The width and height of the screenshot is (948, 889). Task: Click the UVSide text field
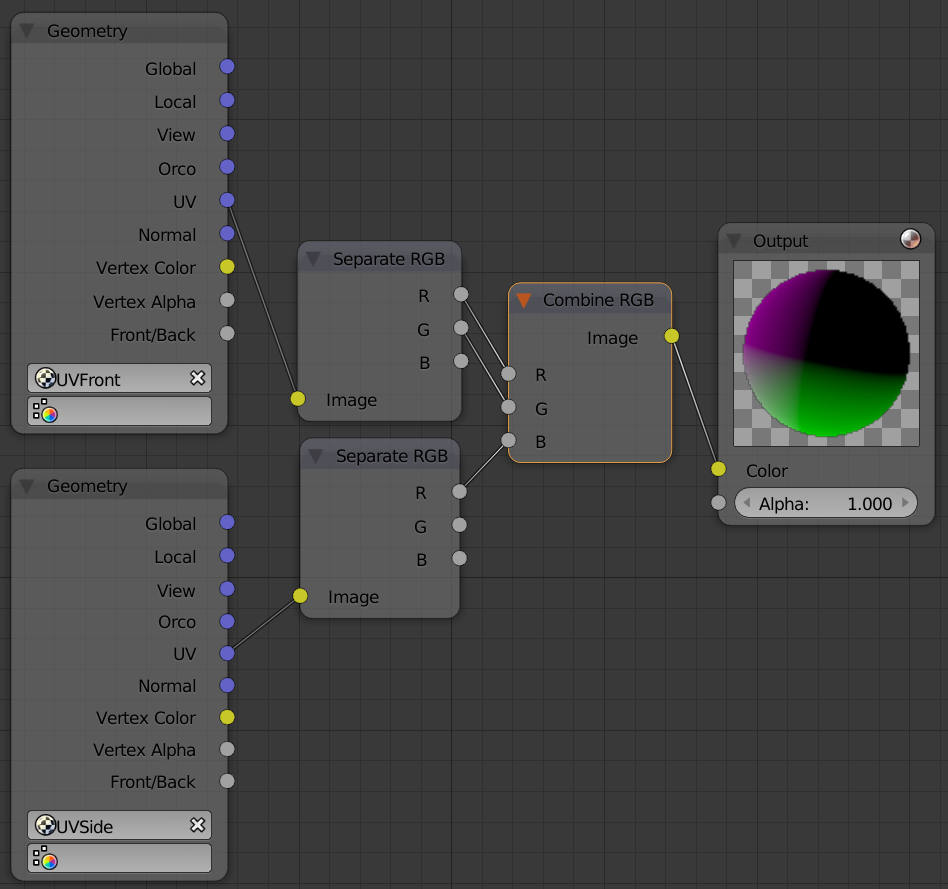(119, 825)
